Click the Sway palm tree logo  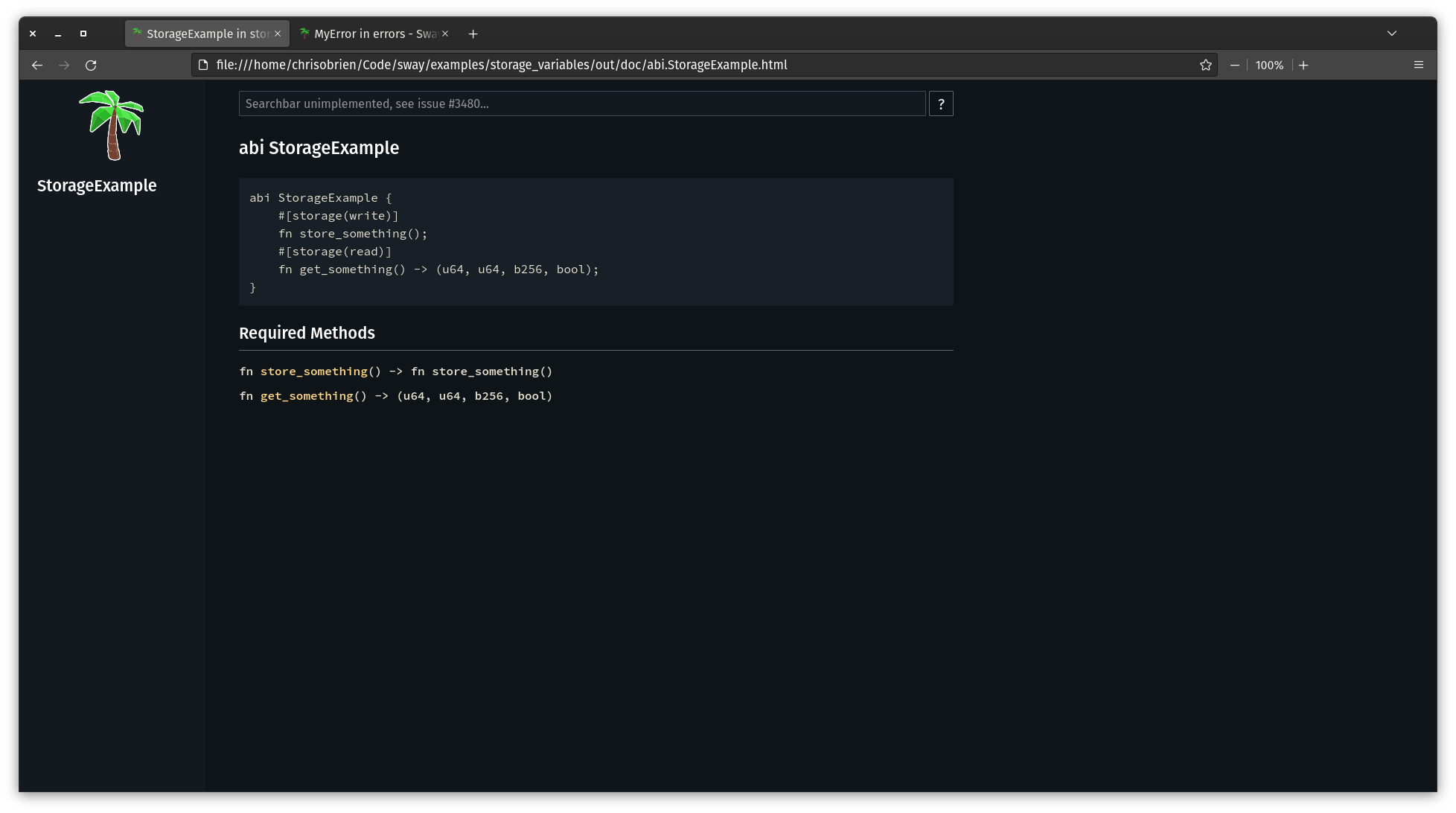(112, 125)
